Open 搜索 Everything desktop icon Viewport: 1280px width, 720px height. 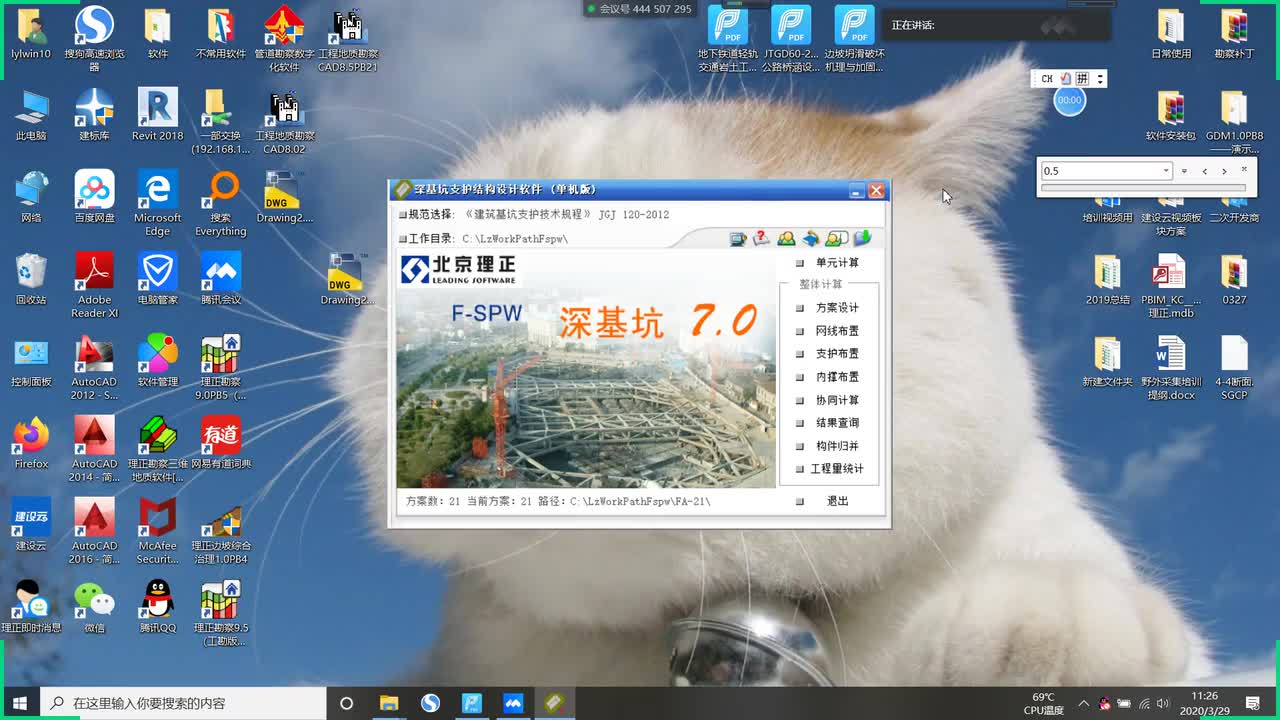point(221,204)
